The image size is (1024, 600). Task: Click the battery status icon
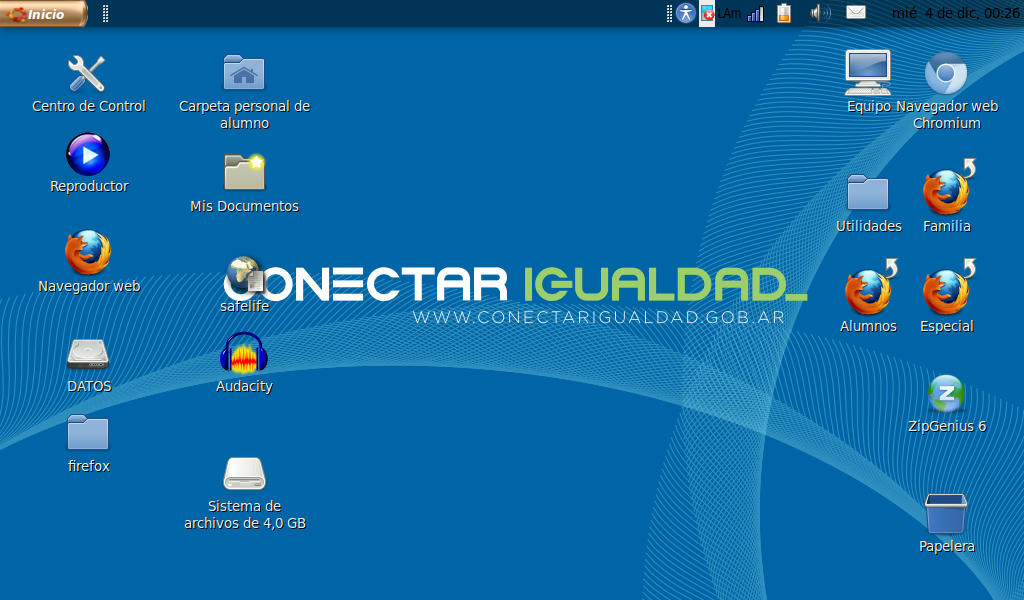pos(784,13)
